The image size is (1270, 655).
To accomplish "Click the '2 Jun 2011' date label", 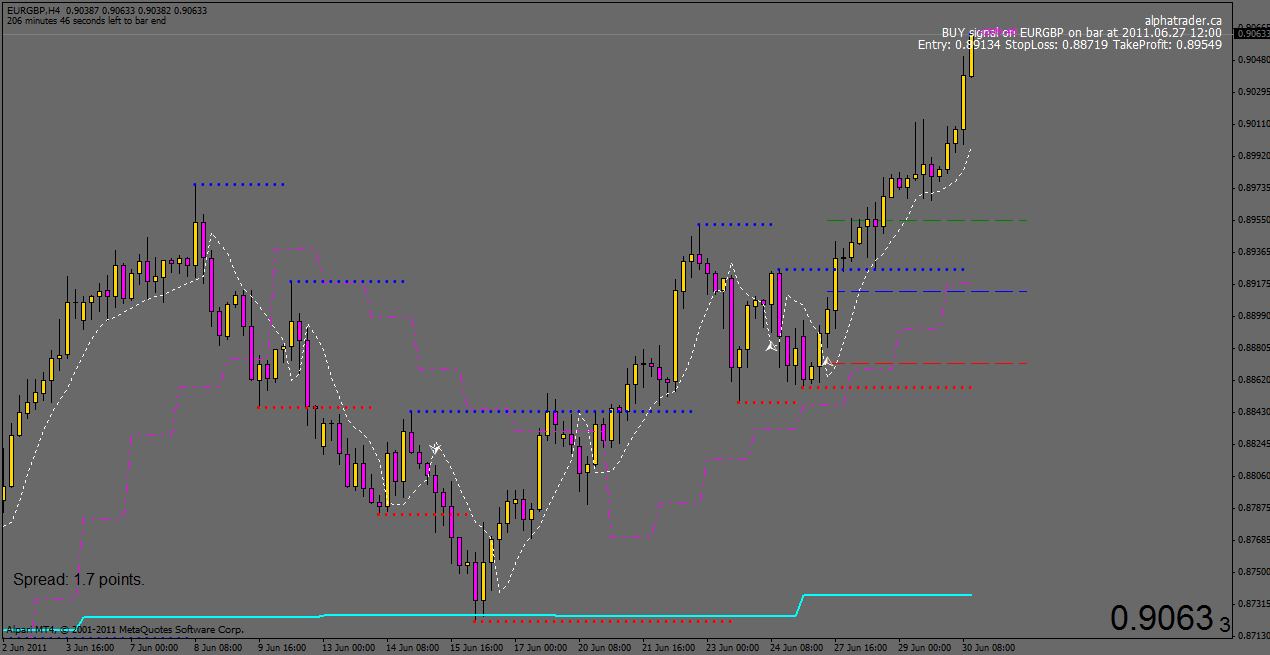I will [x=24, y=647].
